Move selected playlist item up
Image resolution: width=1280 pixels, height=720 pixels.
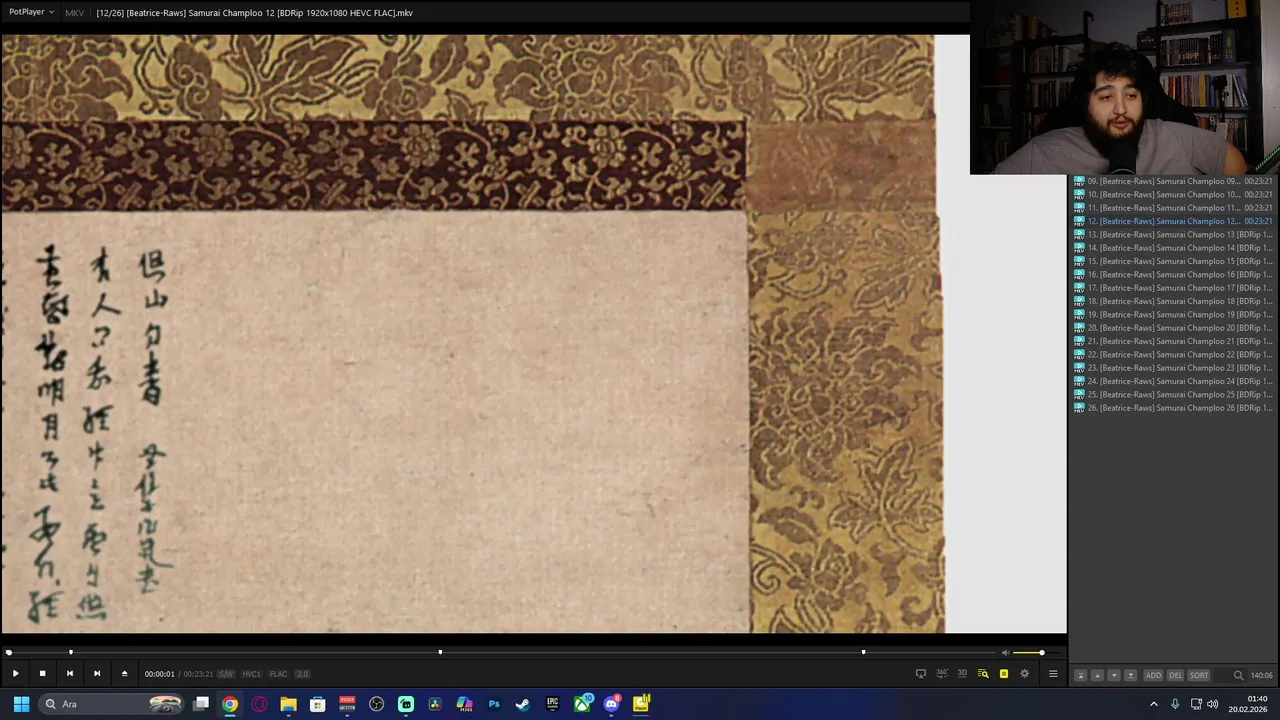click(x=1097, y=675)
